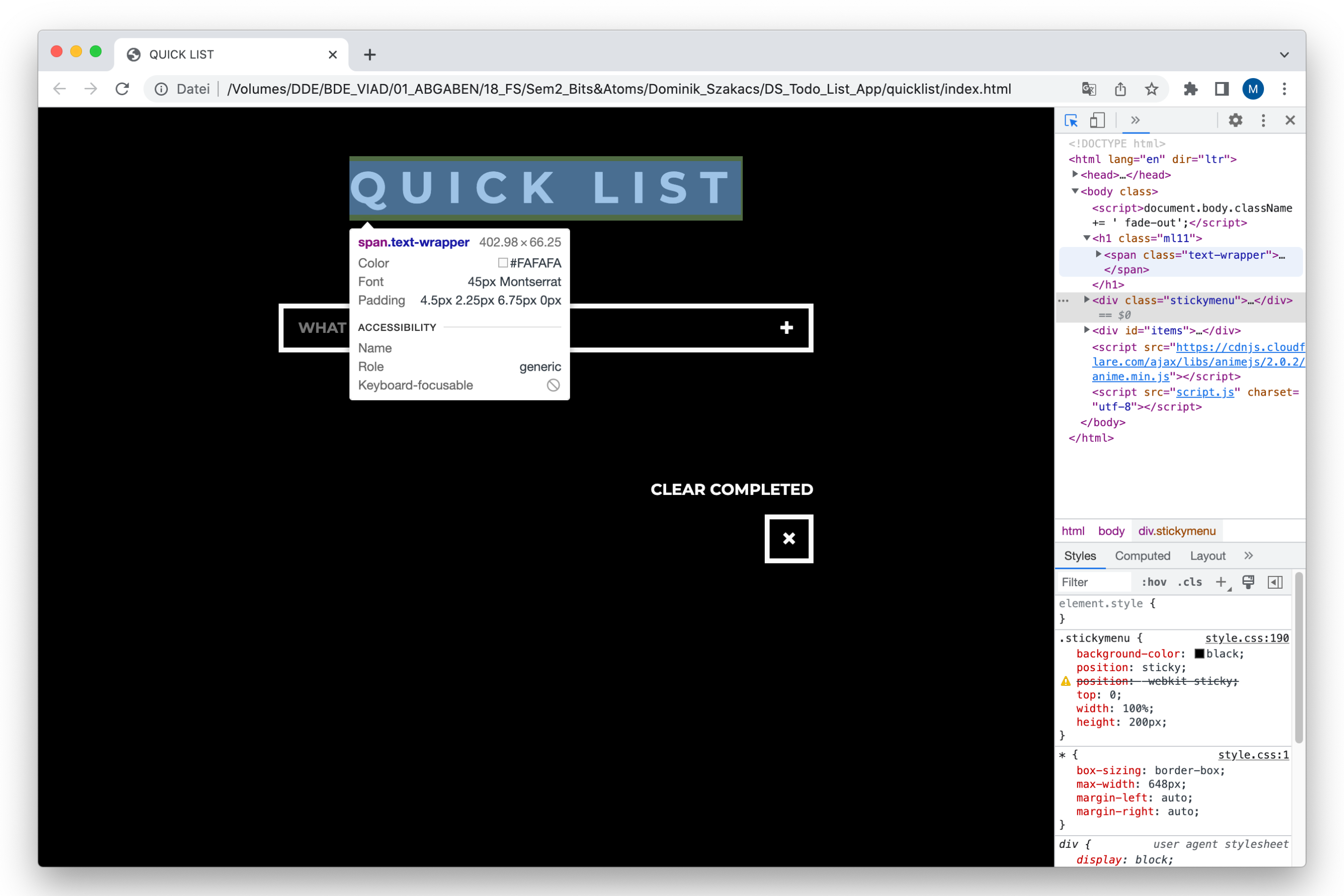Expand the head element node
1344x896 pixels.
click(x=1075, y=174)
